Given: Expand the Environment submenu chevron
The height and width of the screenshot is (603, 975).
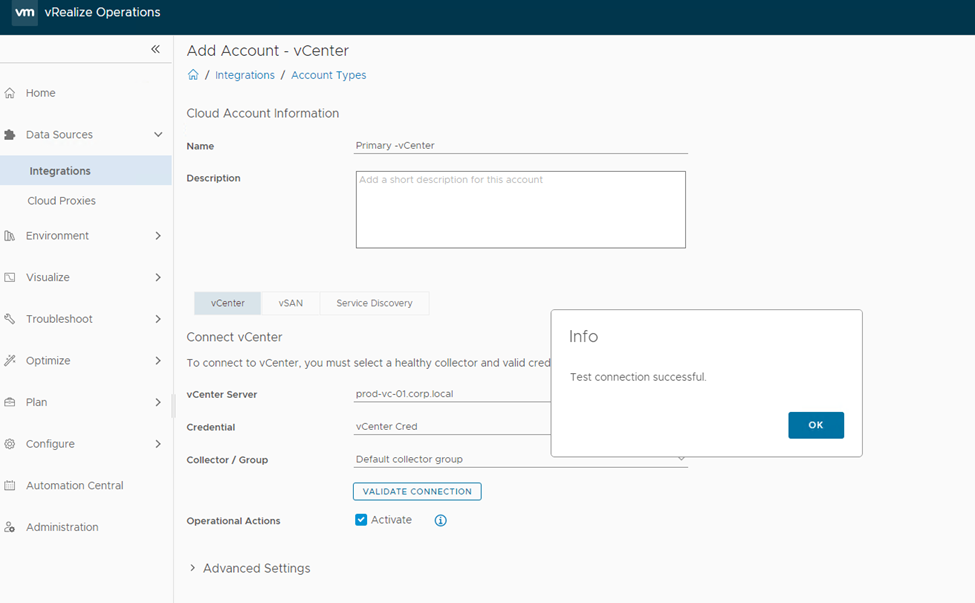Looking at the screenshot, I should [x=158, y=236].
